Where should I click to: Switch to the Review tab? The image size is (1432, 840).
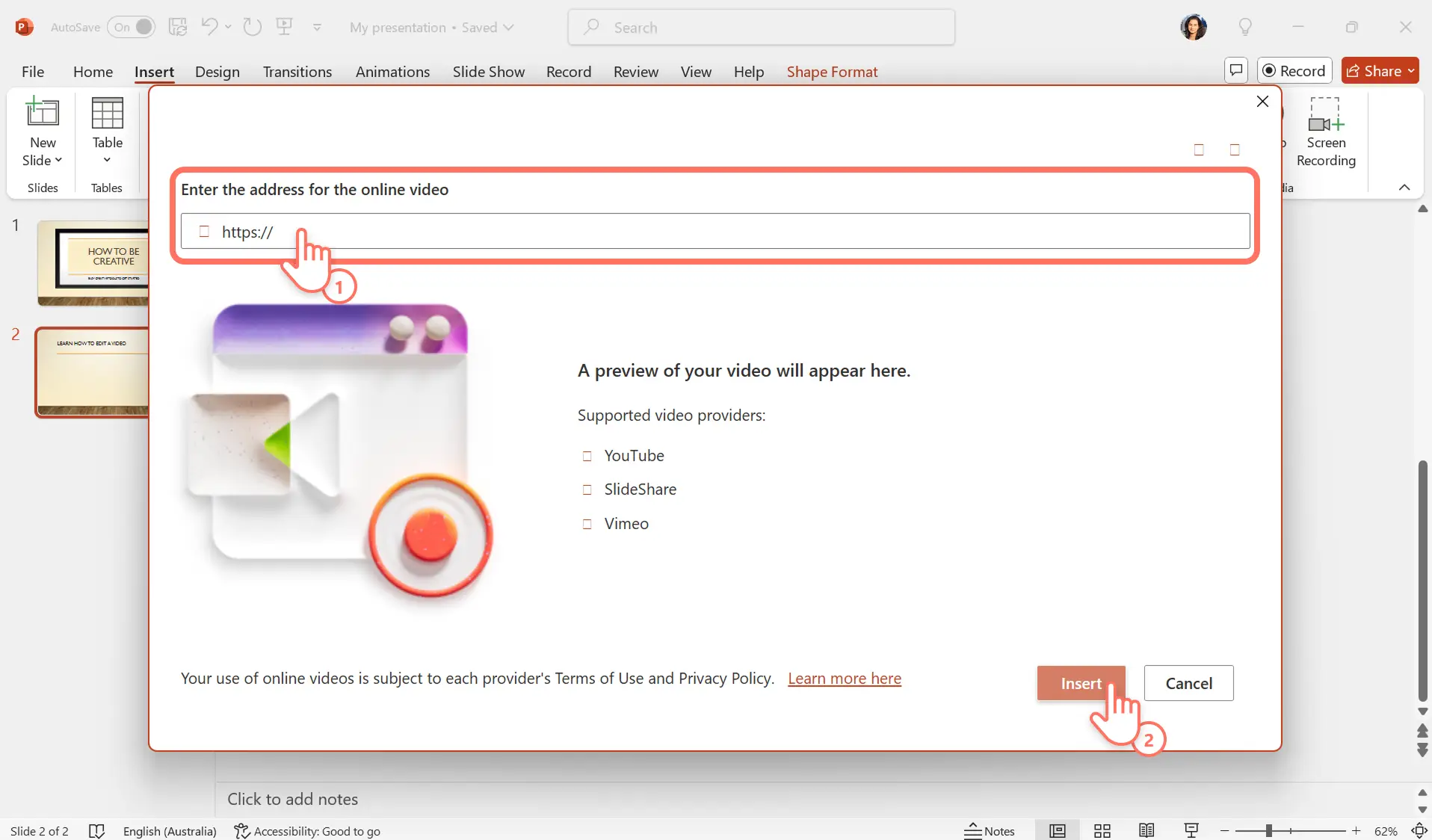tap(635, 72)
